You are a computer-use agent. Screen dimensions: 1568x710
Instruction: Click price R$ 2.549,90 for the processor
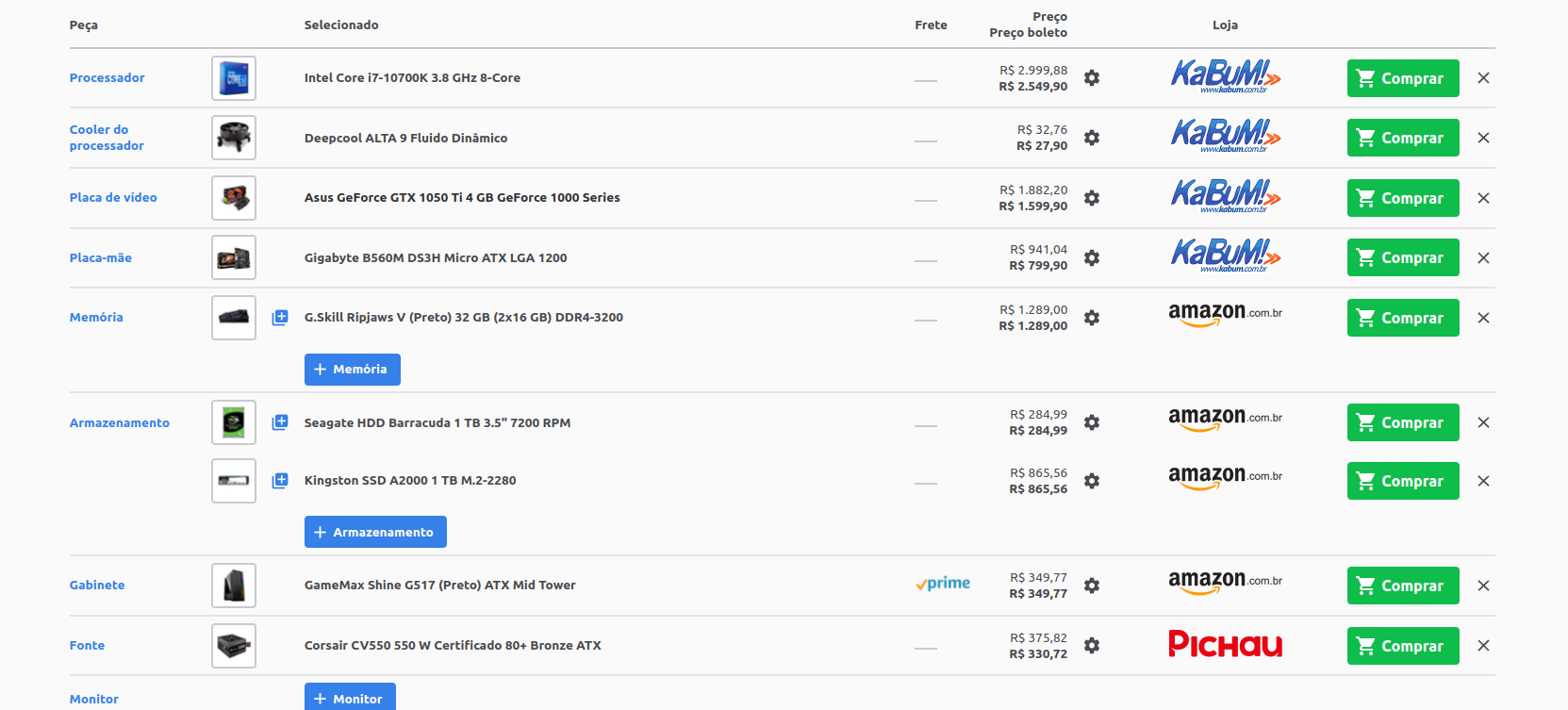point(1033,87)
